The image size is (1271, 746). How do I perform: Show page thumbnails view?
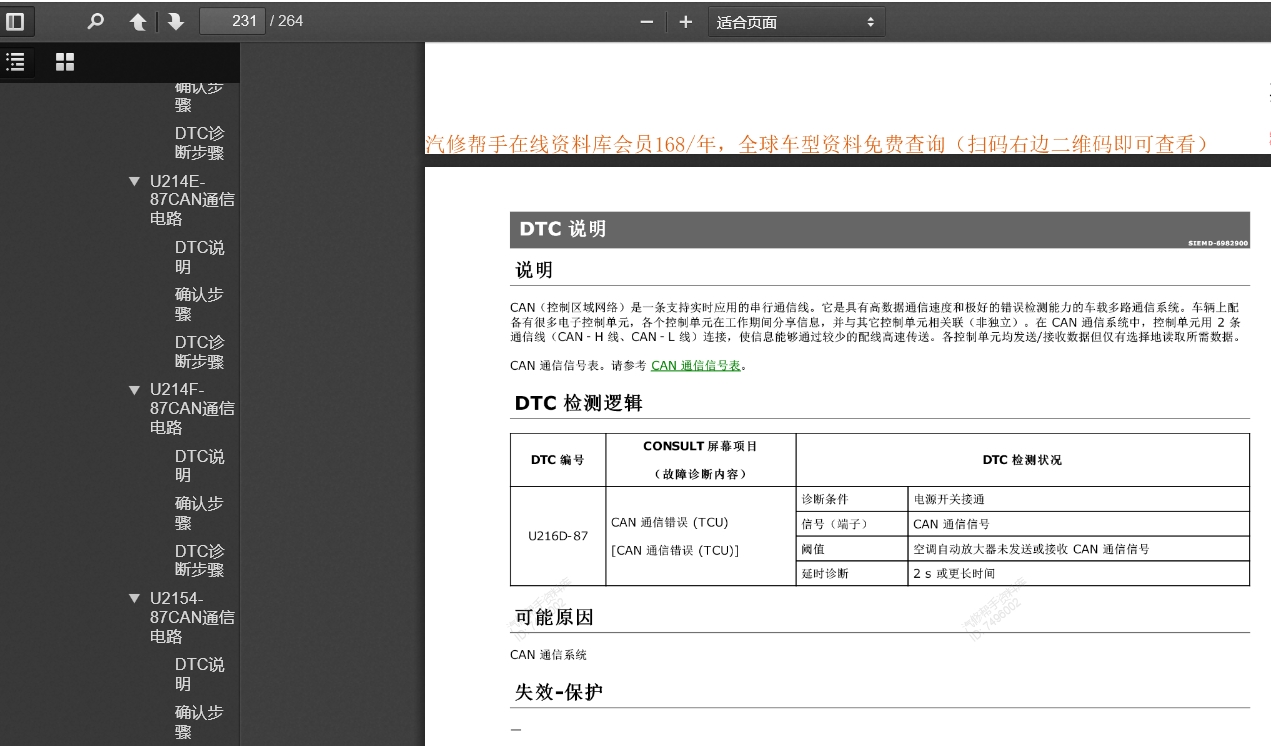[x=65, y=62]
